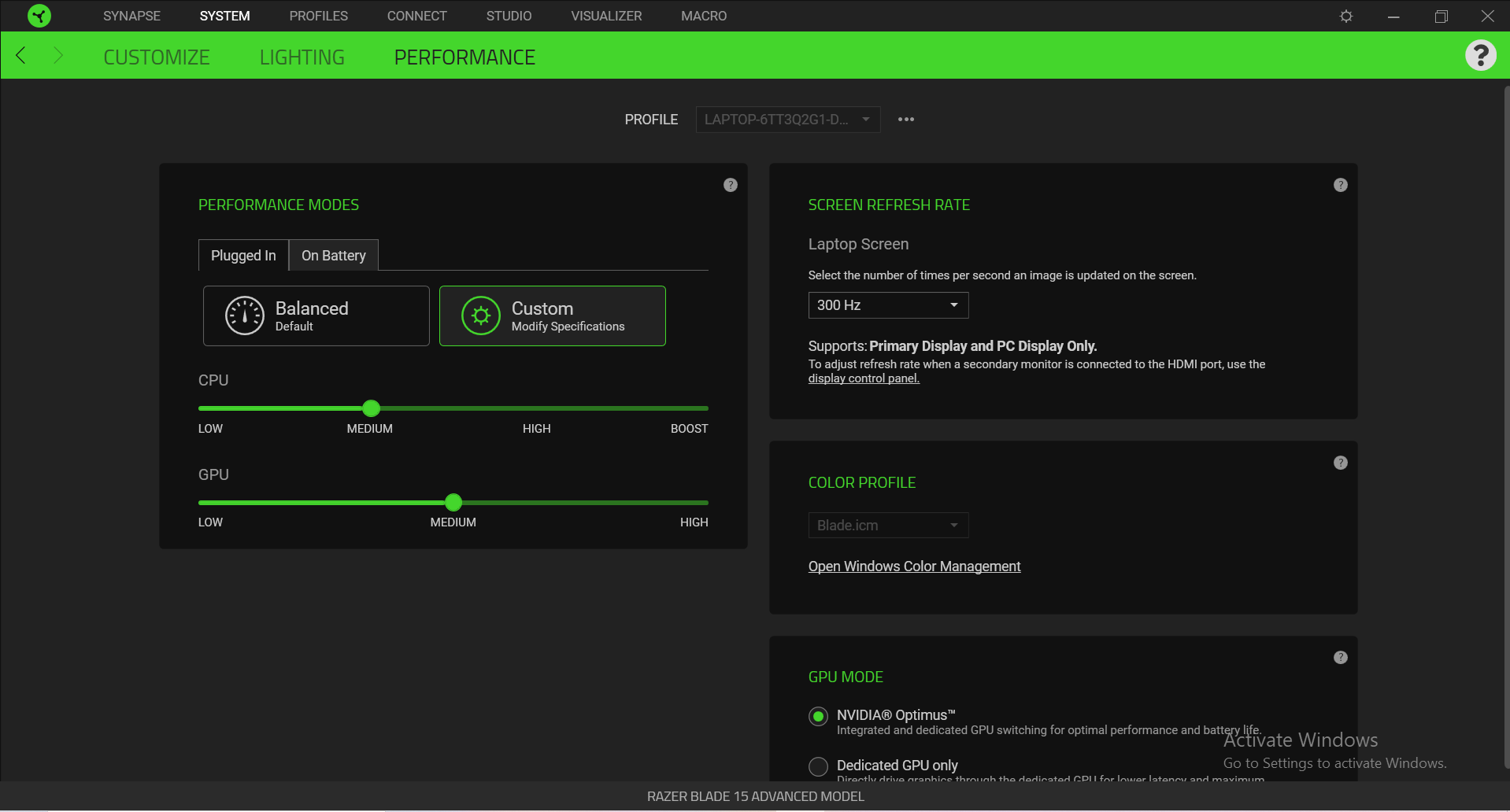The height and width of the screenshot is (812, 1510).
Task: Go back with the left arrow
Action: point(21,55)
